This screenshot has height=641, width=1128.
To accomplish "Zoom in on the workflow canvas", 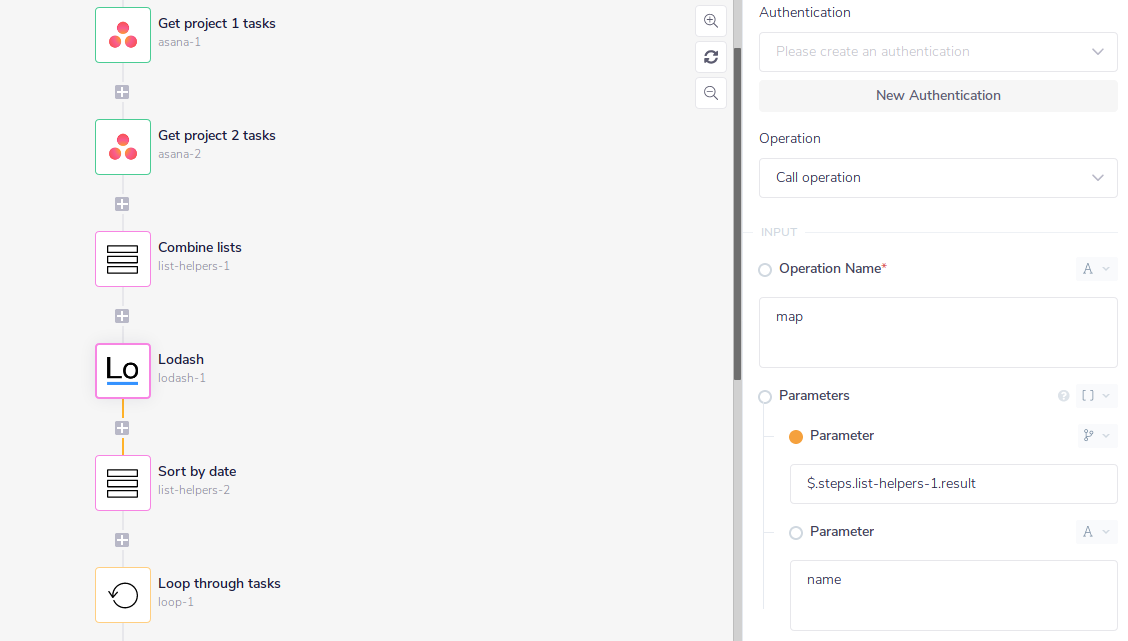I will tap(710, 21).
